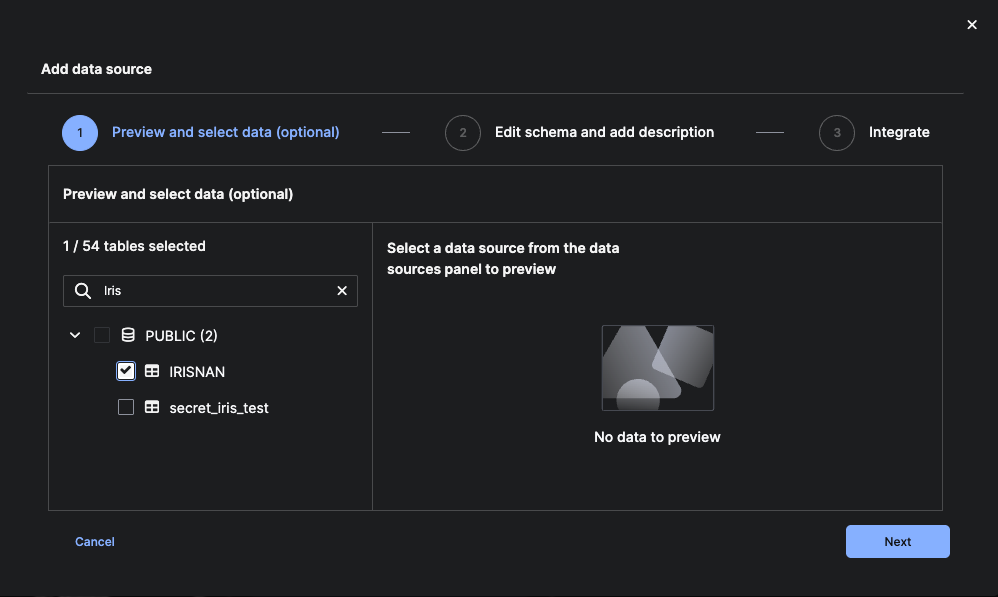The height and width of the screenshot is (597, 998).
Task: Check the secret_iris_test checkbox
Action: [126, 407]
